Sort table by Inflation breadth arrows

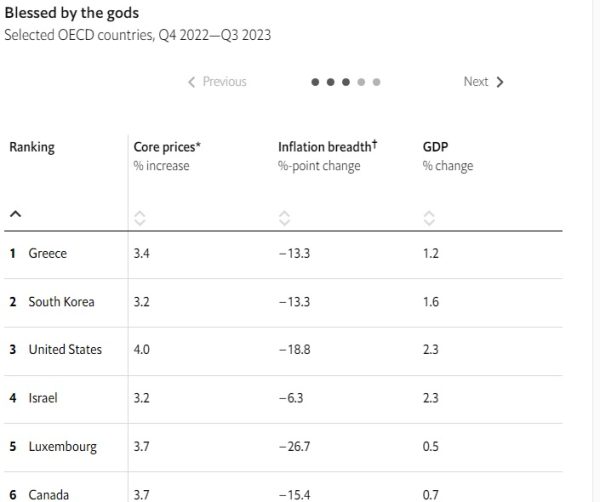pos(284,217)
